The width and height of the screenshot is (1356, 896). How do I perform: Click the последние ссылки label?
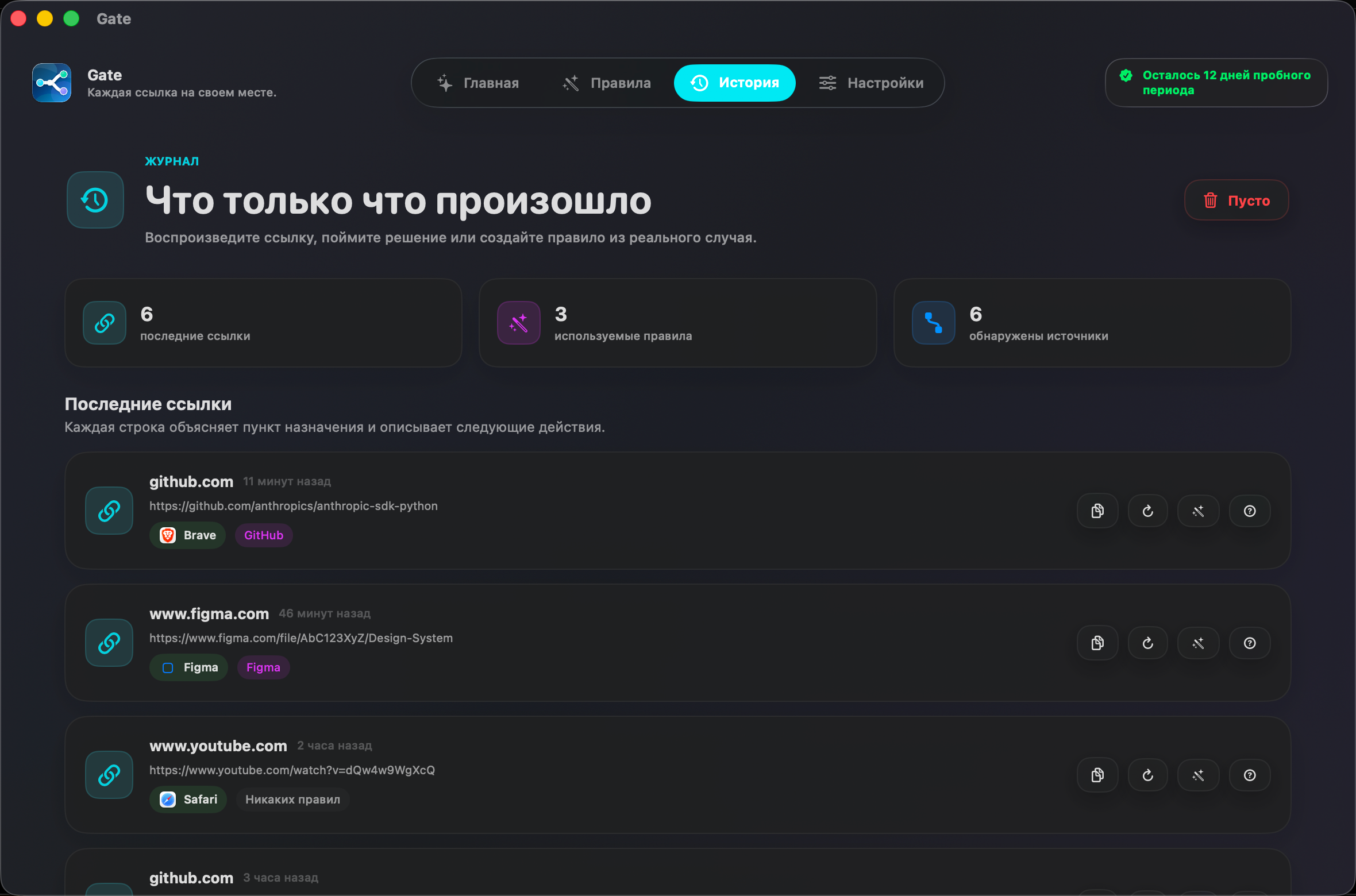point(195,336)
